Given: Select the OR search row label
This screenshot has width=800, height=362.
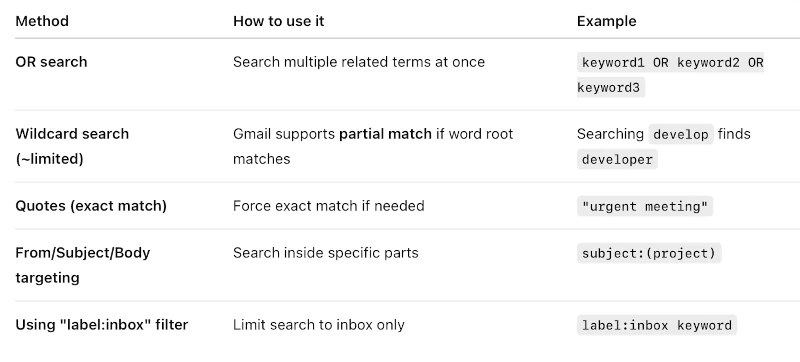Looking at the screenshot, I should [x=51, y=62].
